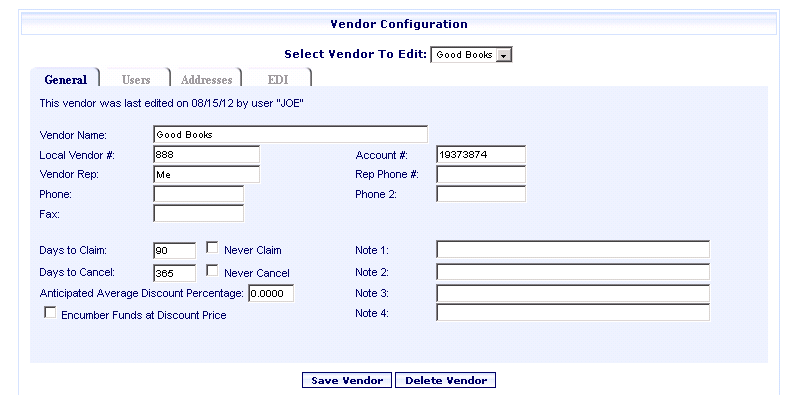Click the General tab
The height and width of the screenshot is (395, 794).
pyautogui.click(x=65, y=80)
